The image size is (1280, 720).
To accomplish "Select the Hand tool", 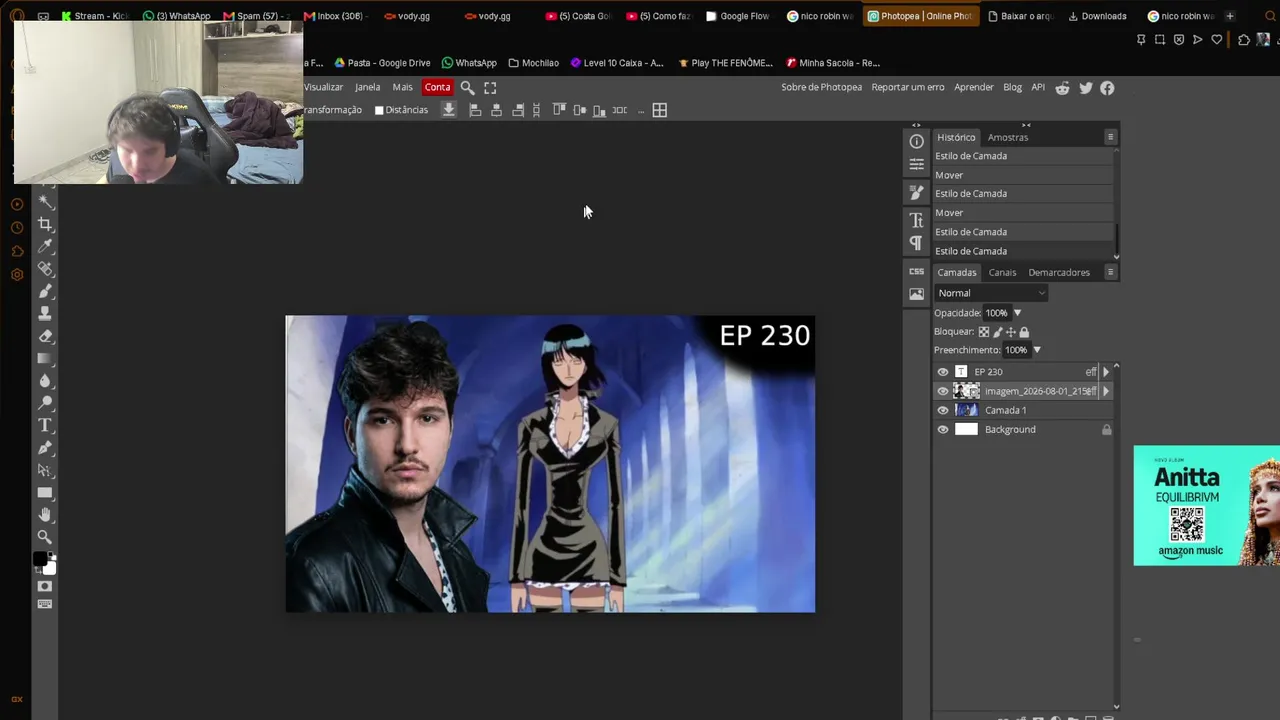I will 45,515.
